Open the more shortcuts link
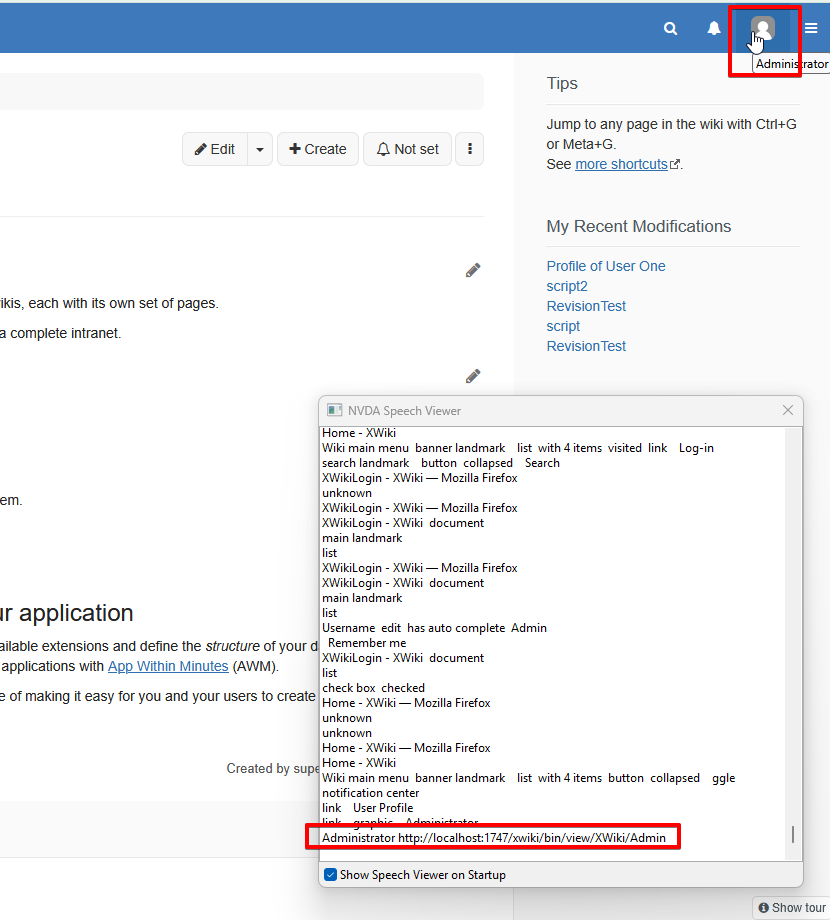This screenshot has width=830, height=920. (621, 164)
